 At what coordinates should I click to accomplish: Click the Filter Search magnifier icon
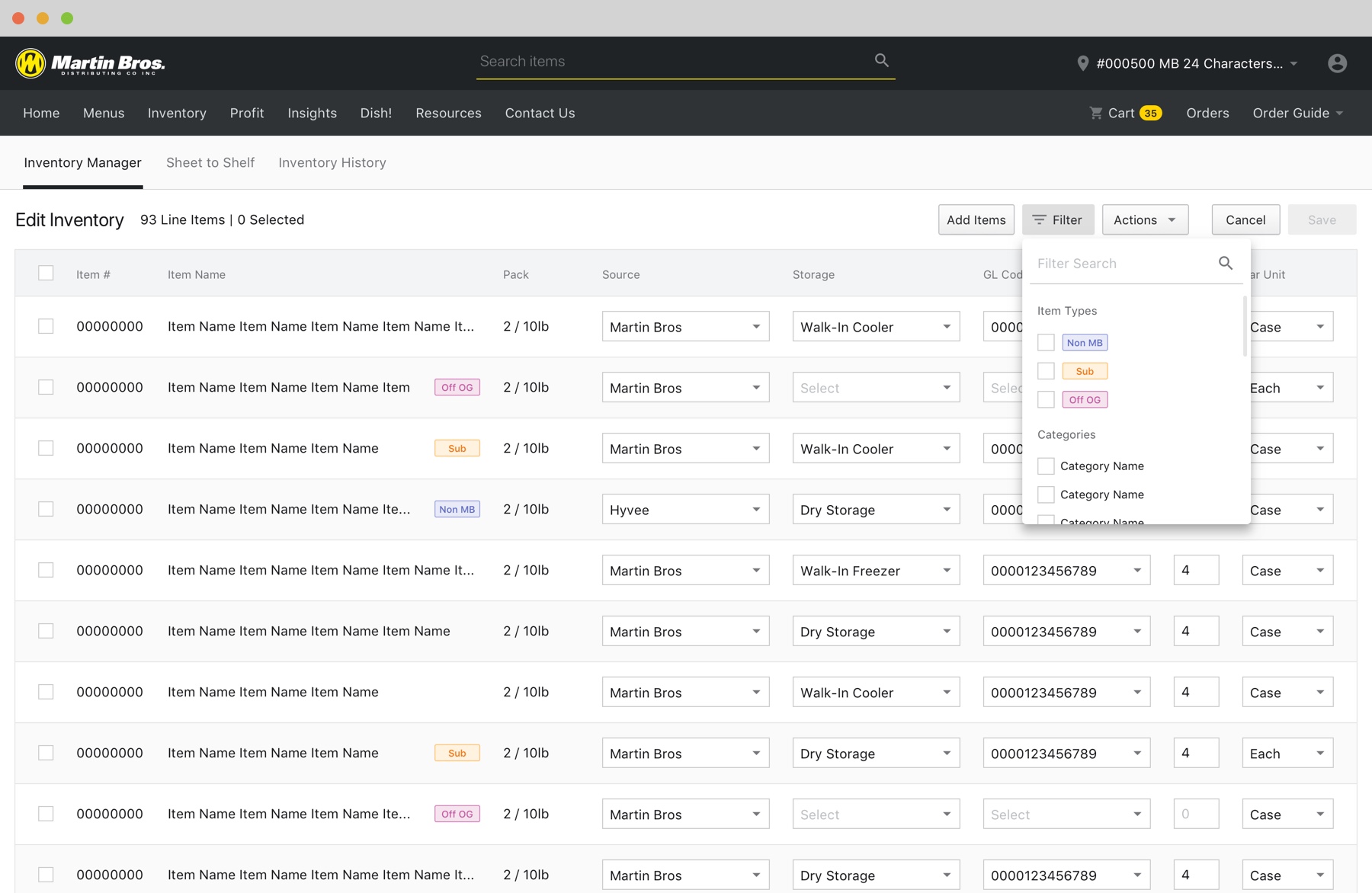tap(1226, 263)
